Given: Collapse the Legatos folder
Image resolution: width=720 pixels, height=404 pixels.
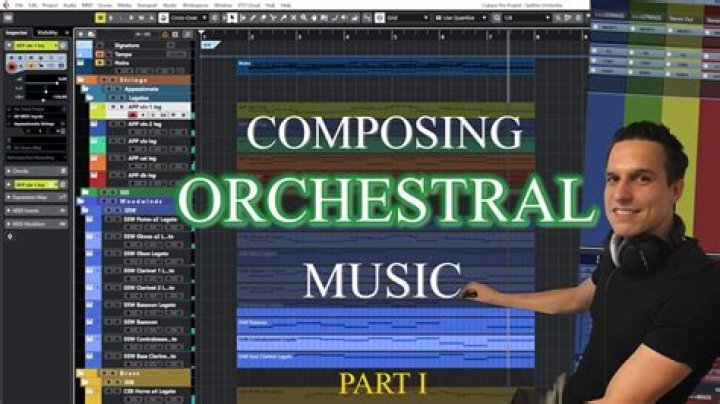Looking at the screenshot, I should point(90,98).
